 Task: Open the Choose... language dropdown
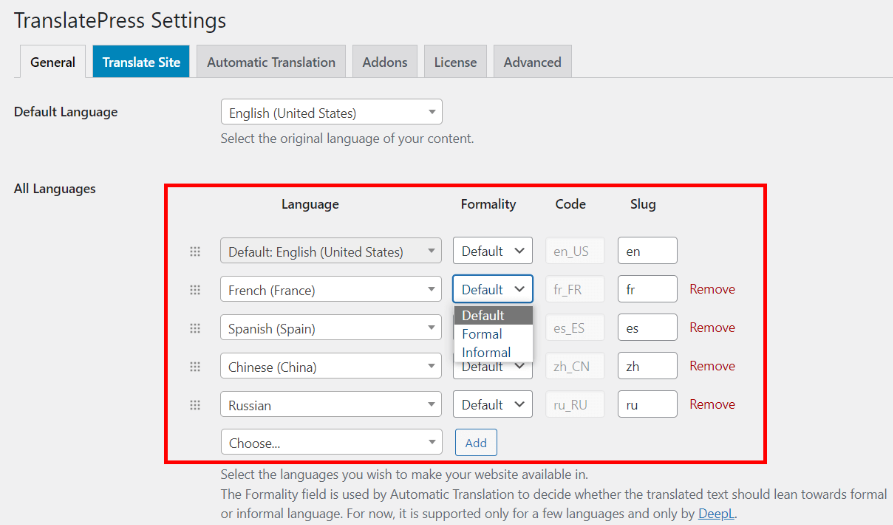[331, 442]
